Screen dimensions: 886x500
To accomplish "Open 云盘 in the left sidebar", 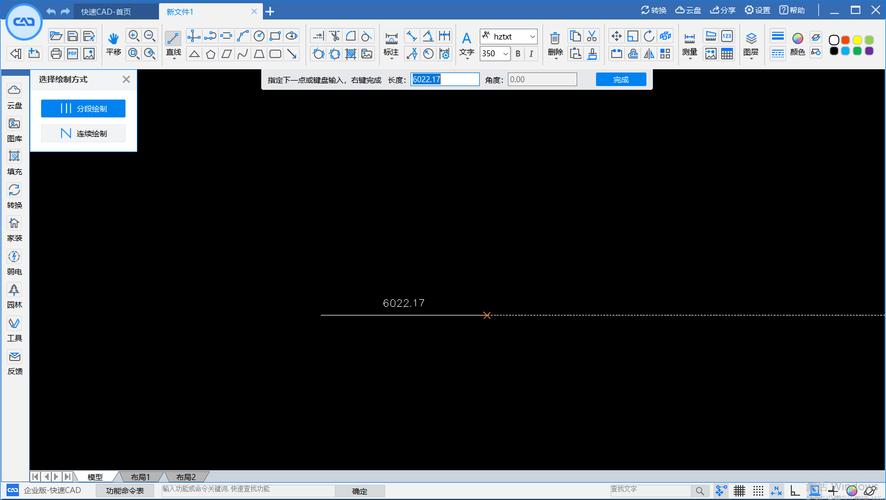I will coord(14,96).
